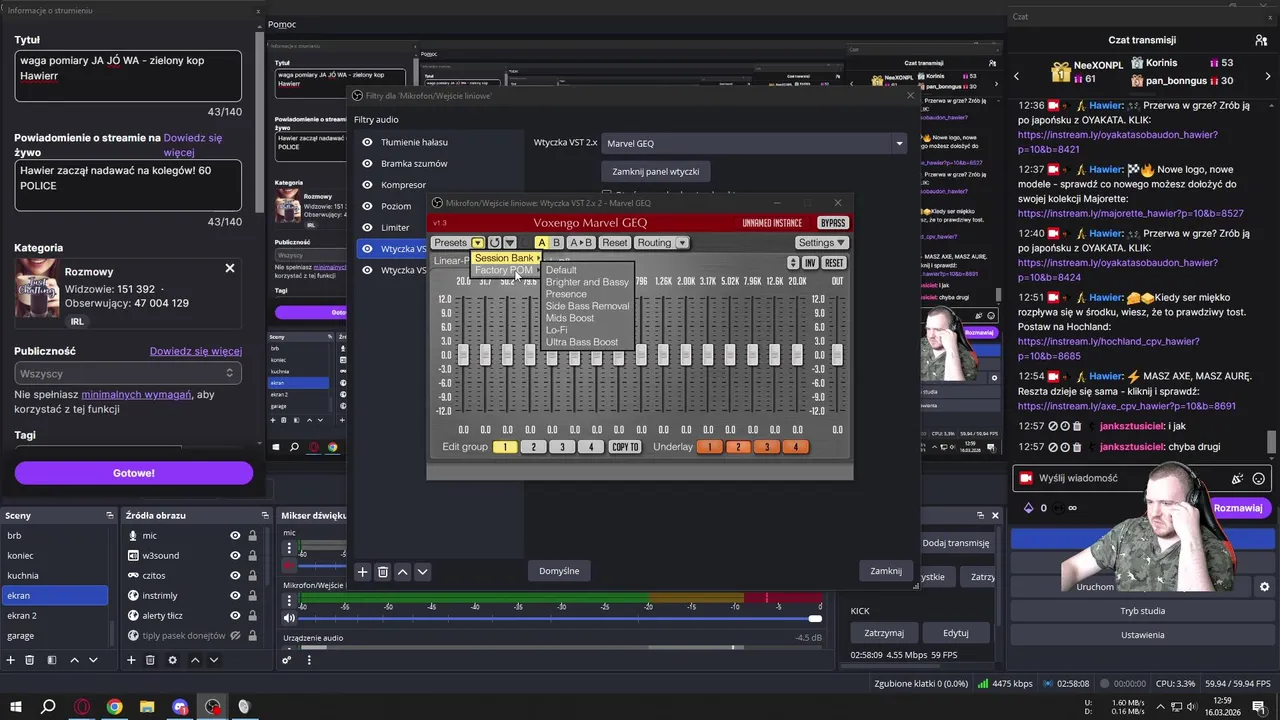Open the Presets dropdown arrow in Marvel GEQ

[x=478, y=243]
